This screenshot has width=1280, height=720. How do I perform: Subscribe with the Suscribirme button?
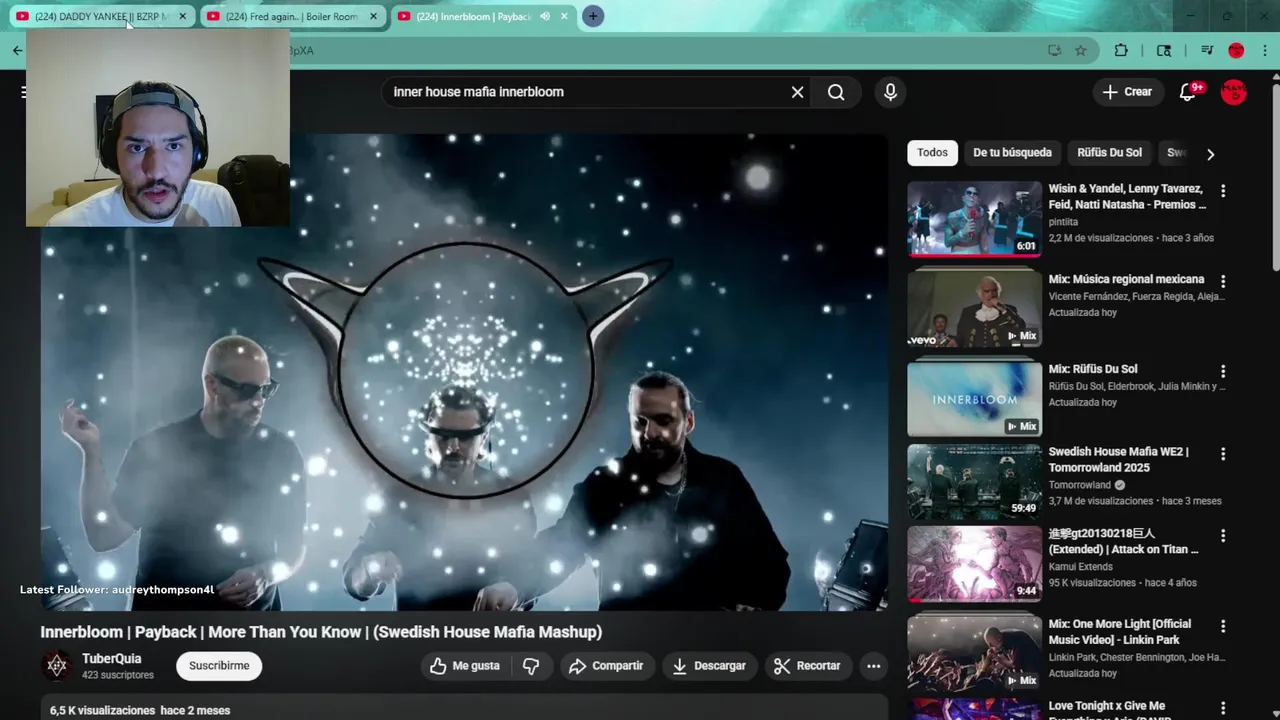(219, 666)
